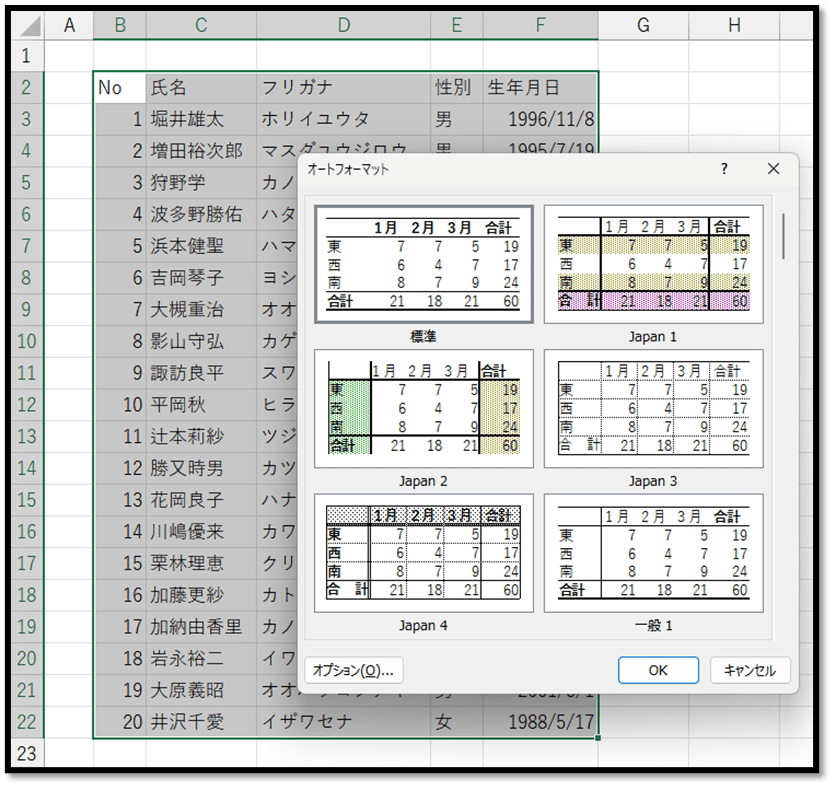Click the date cell 1996/11/8
The image size is (832, 786).
coord(540,119)
